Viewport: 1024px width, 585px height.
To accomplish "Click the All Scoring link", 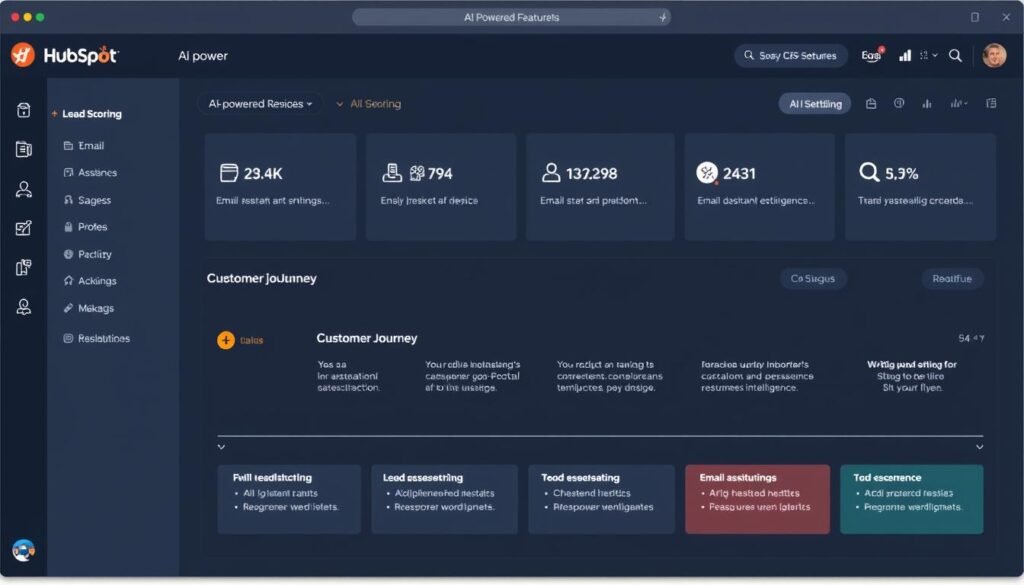I will coord(375,103).
